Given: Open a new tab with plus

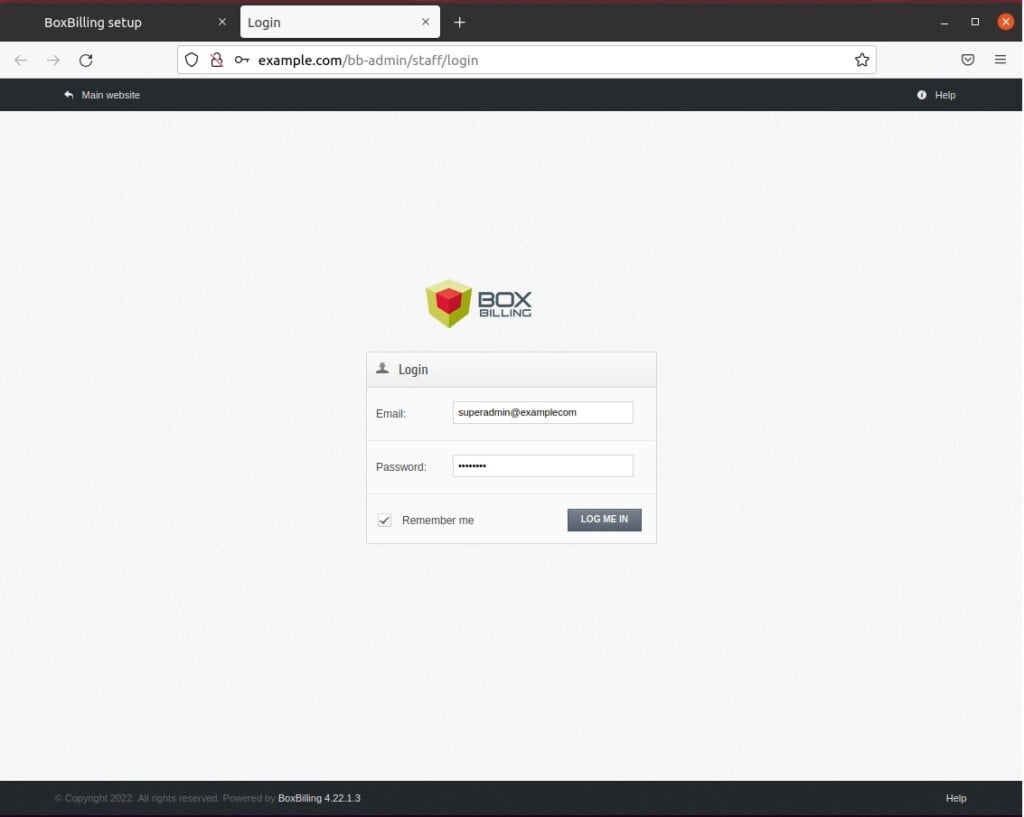Looking at the screenshot, I should click(x=460, y=22).
